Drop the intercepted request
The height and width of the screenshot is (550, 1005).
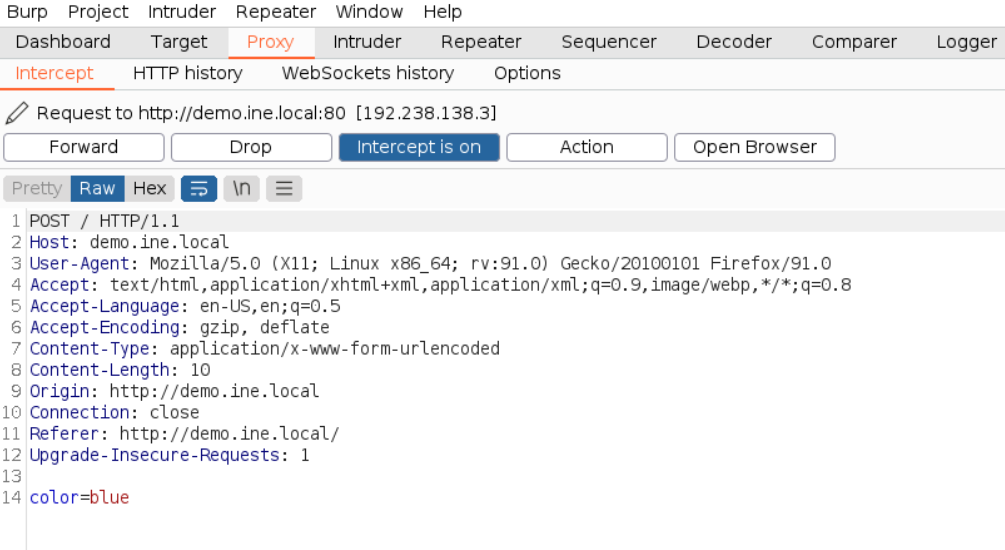coord(251,147)
